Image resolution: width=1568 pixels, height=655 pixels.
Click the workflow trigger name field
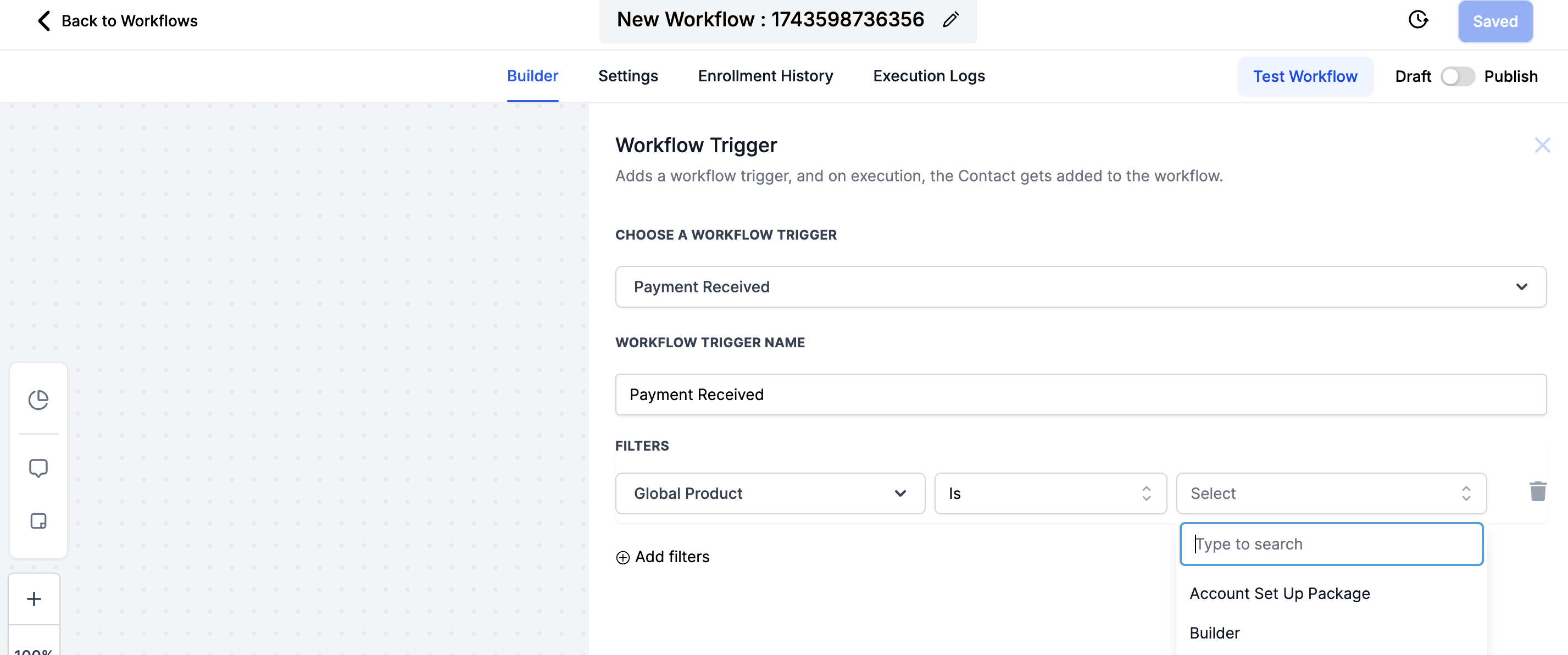coord(1081,395)
